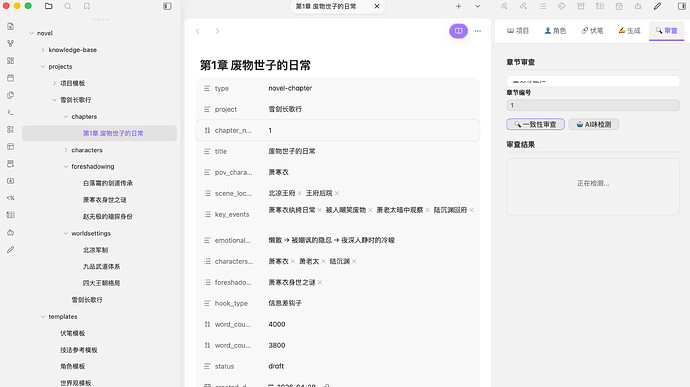Open 赵无极的暗探身份 in file tree
The height and width of the screenshot is (387, 690).
coord(107,217)
